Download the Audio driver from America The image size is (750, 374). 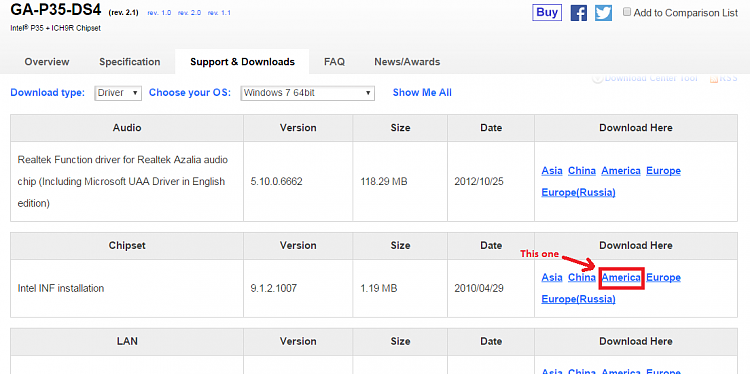[x=621, y=171]
